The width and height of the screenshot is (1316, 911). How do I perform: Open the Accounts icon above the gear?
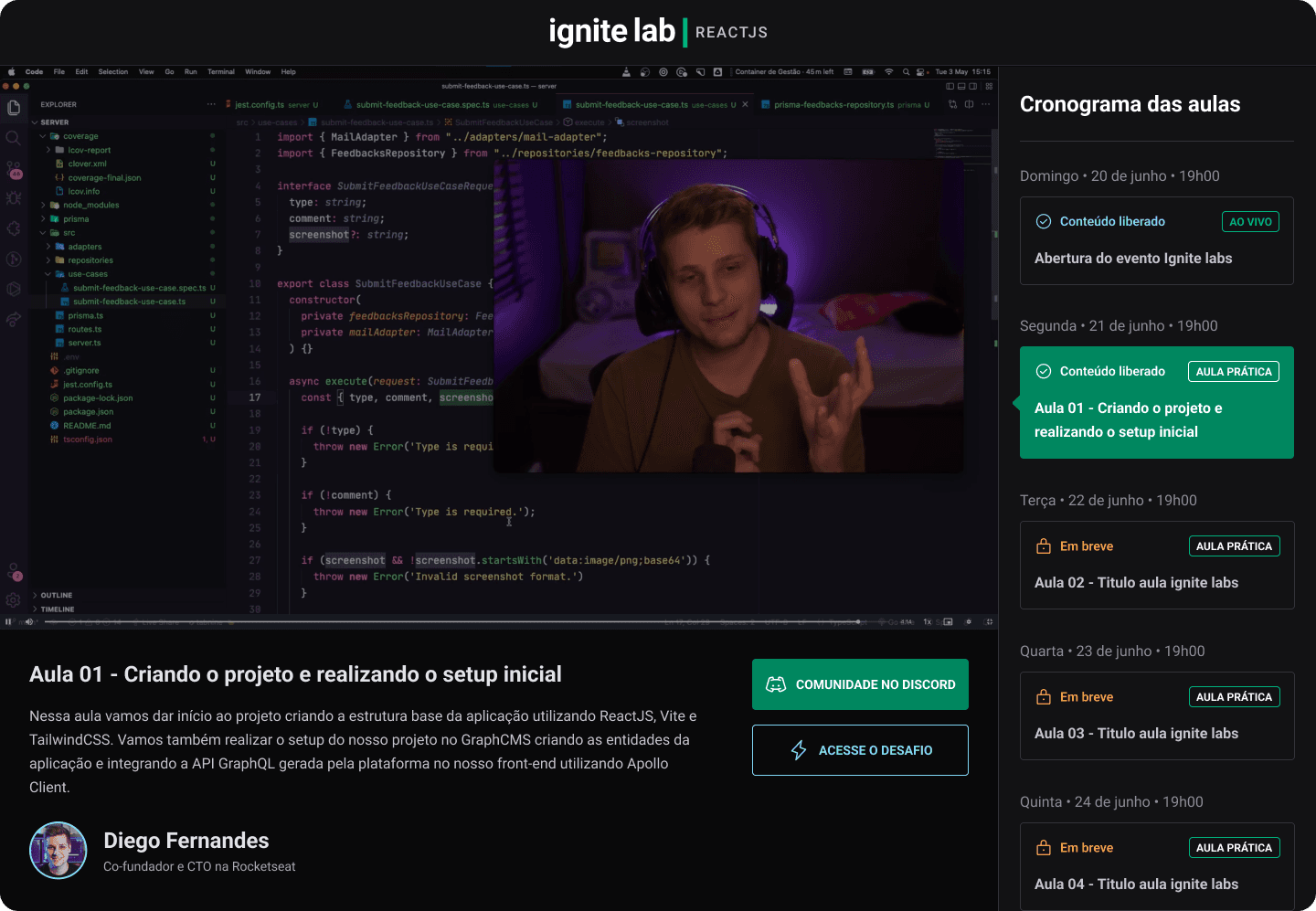pyautogui.click(x=14, y=572)
